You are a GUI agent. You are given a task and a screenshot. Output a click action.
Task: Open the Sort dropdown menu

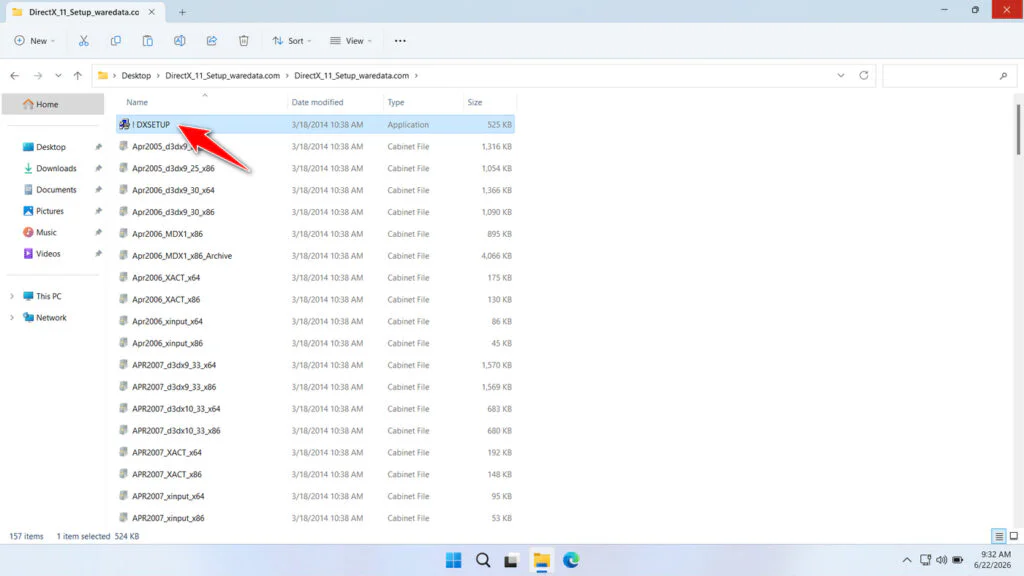[291, 40]
